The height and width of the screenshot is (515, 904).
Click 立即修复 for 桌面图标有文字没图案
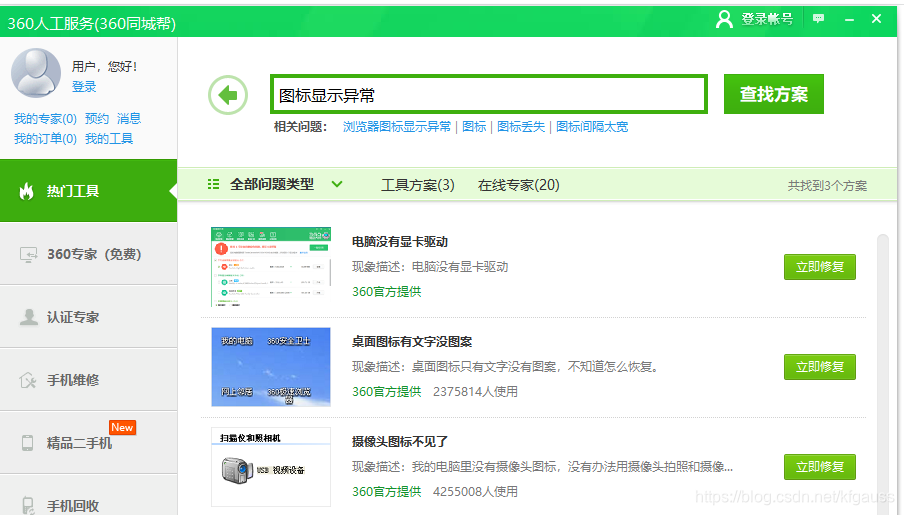click(820, 367)
